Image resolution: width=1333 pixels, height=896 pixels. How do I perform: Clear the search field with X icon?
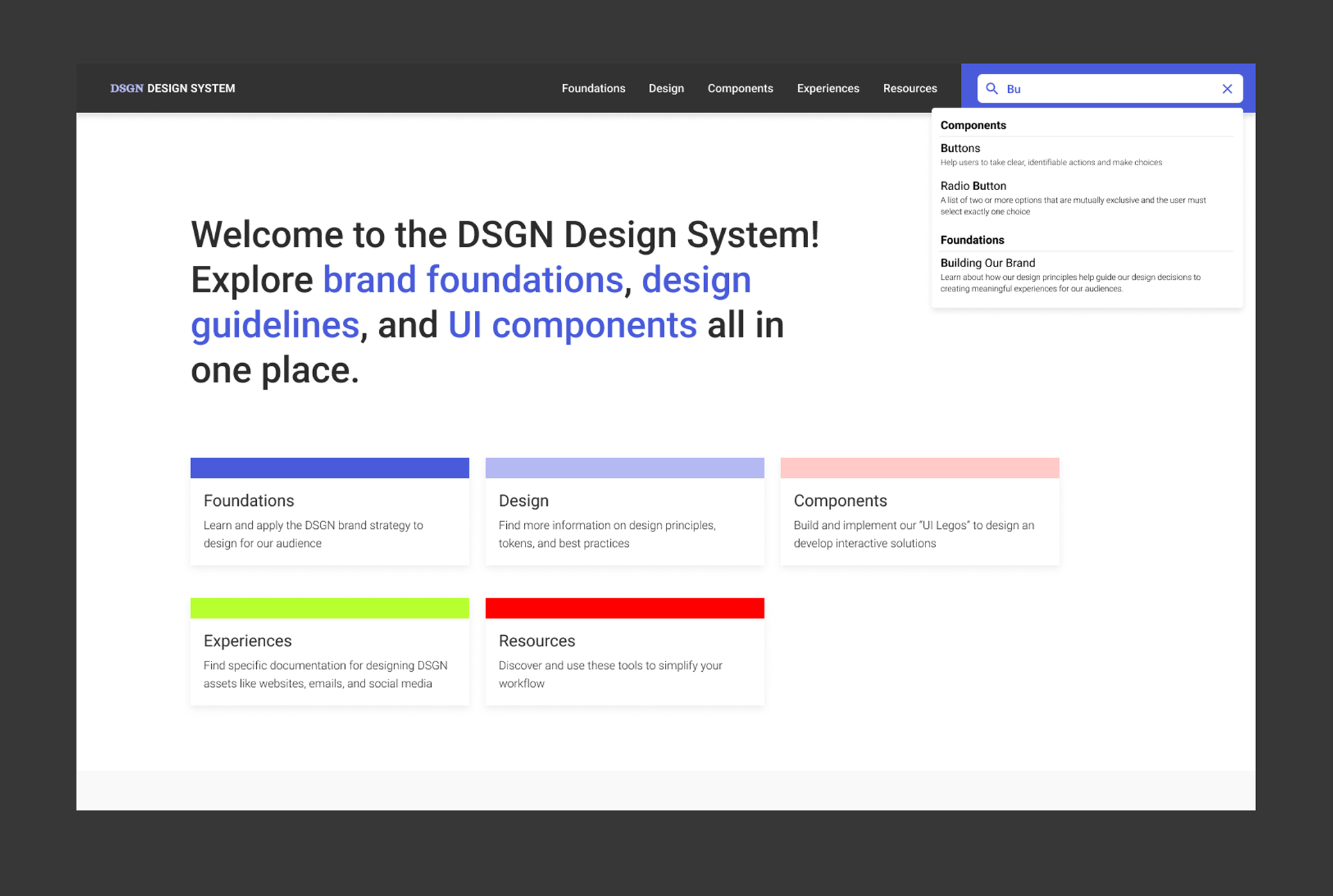coord(1227,89)
